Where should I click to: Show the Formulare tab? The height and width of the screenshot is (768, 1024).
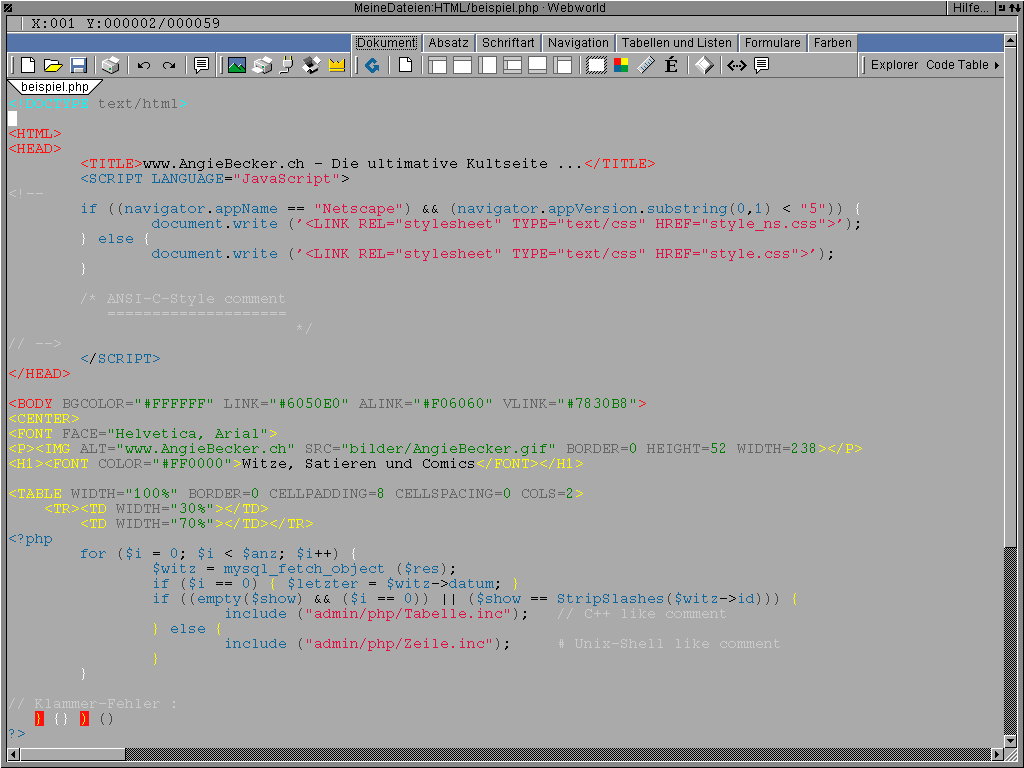click(773, 42)
